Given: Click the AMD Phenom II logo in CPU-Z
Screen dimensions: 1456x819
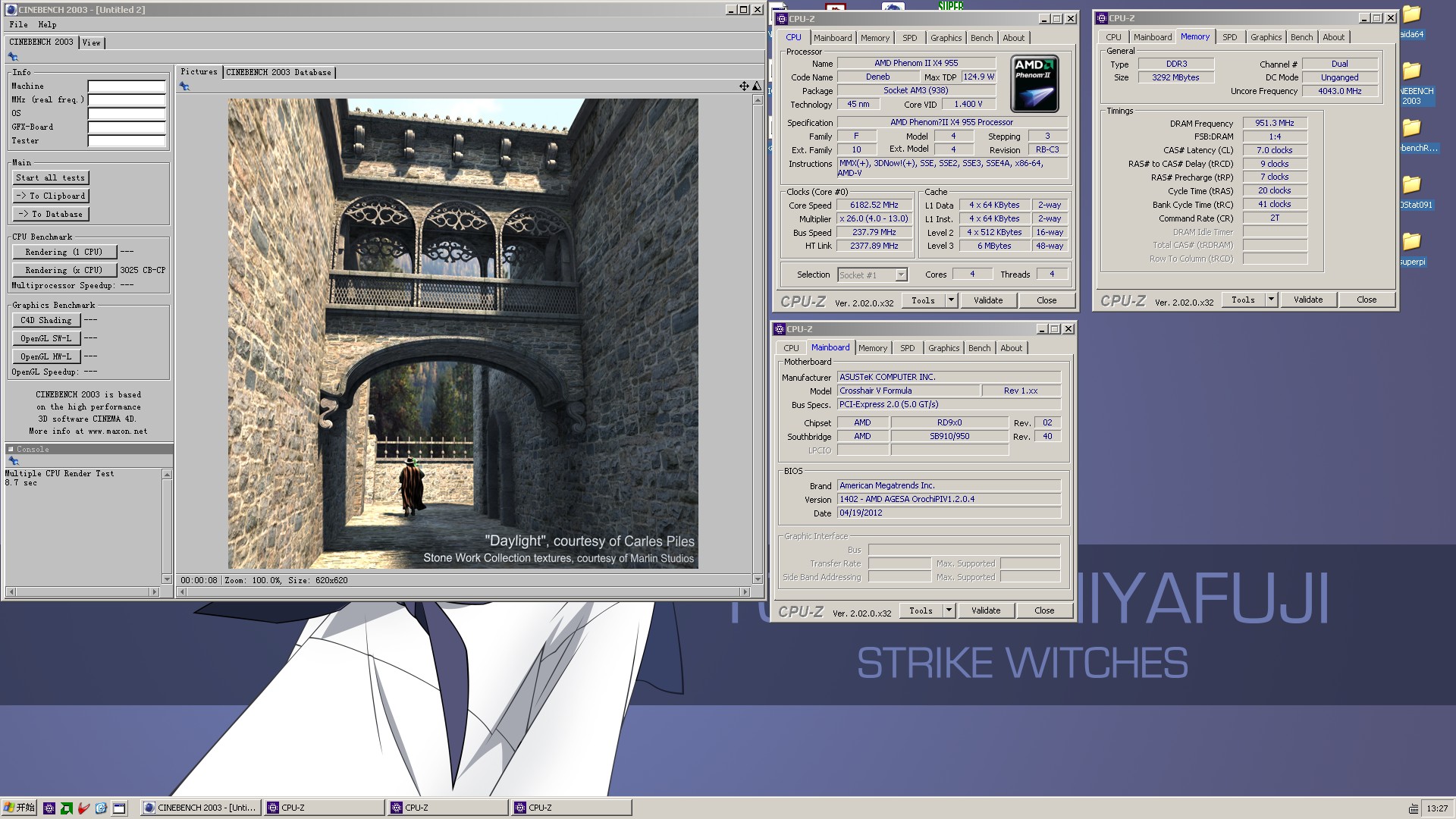Looking at the screenshot, I should coord(1035,83).
